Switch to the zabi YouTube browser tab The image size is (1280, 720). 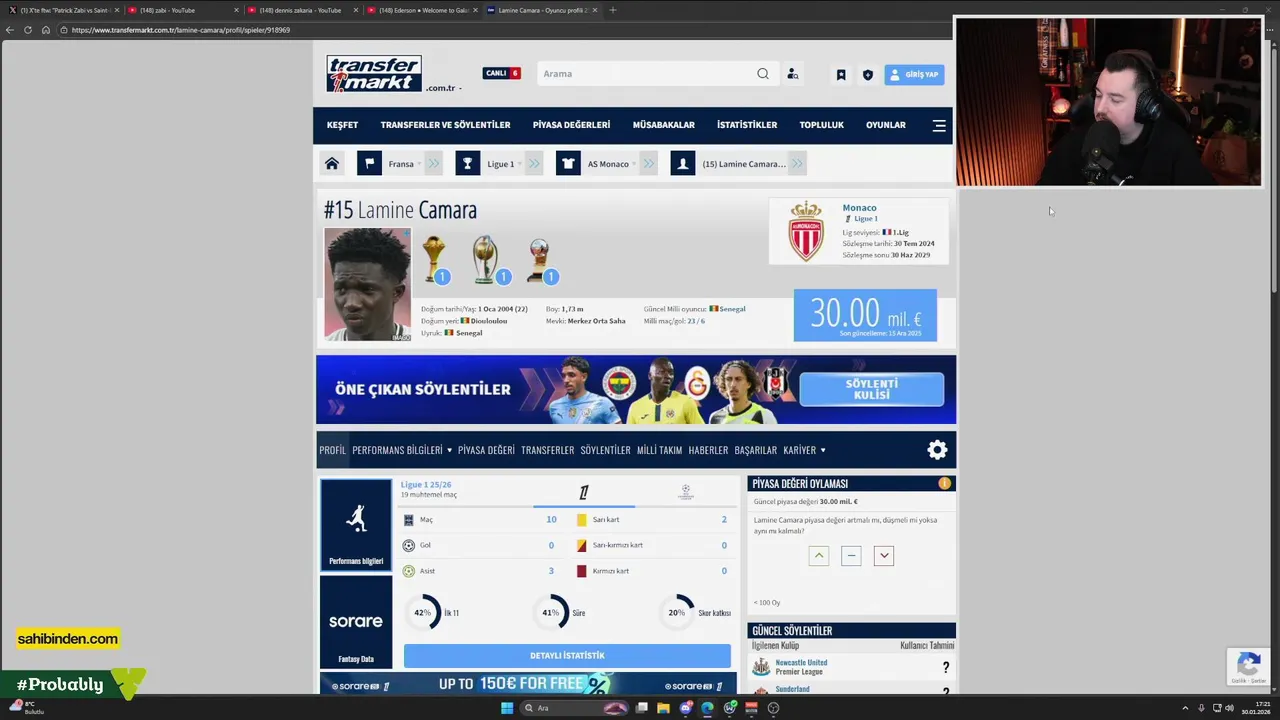[180, 10]
